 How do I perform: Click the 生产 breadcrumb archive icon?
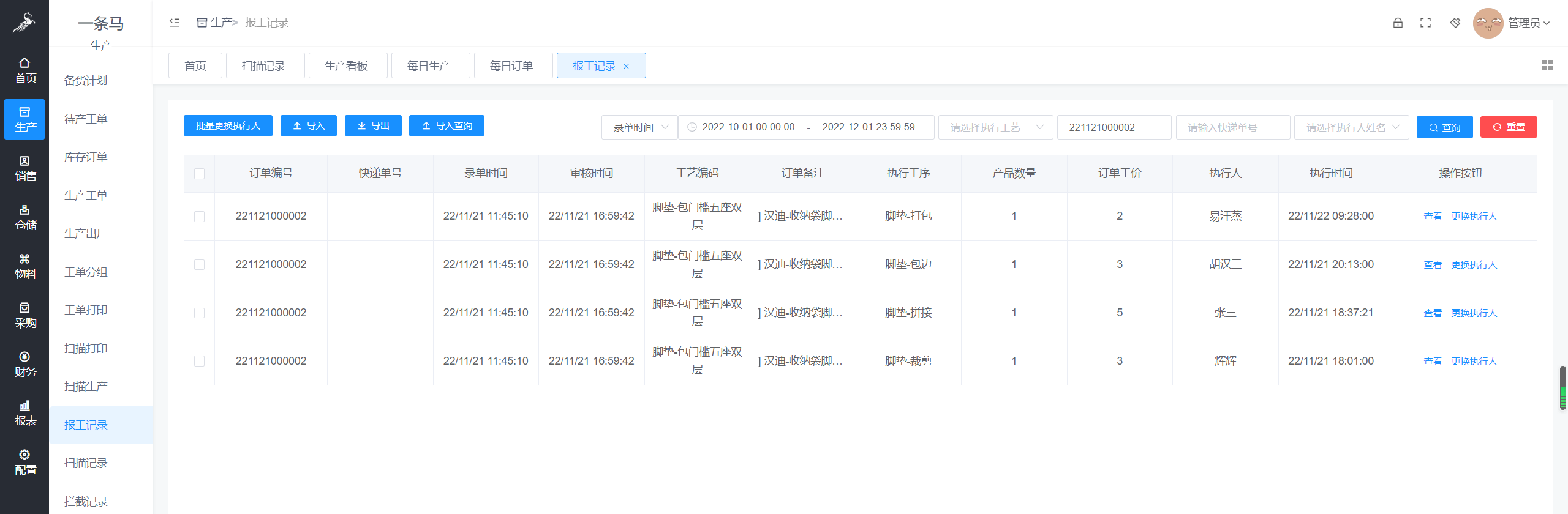tap(202, 23)
